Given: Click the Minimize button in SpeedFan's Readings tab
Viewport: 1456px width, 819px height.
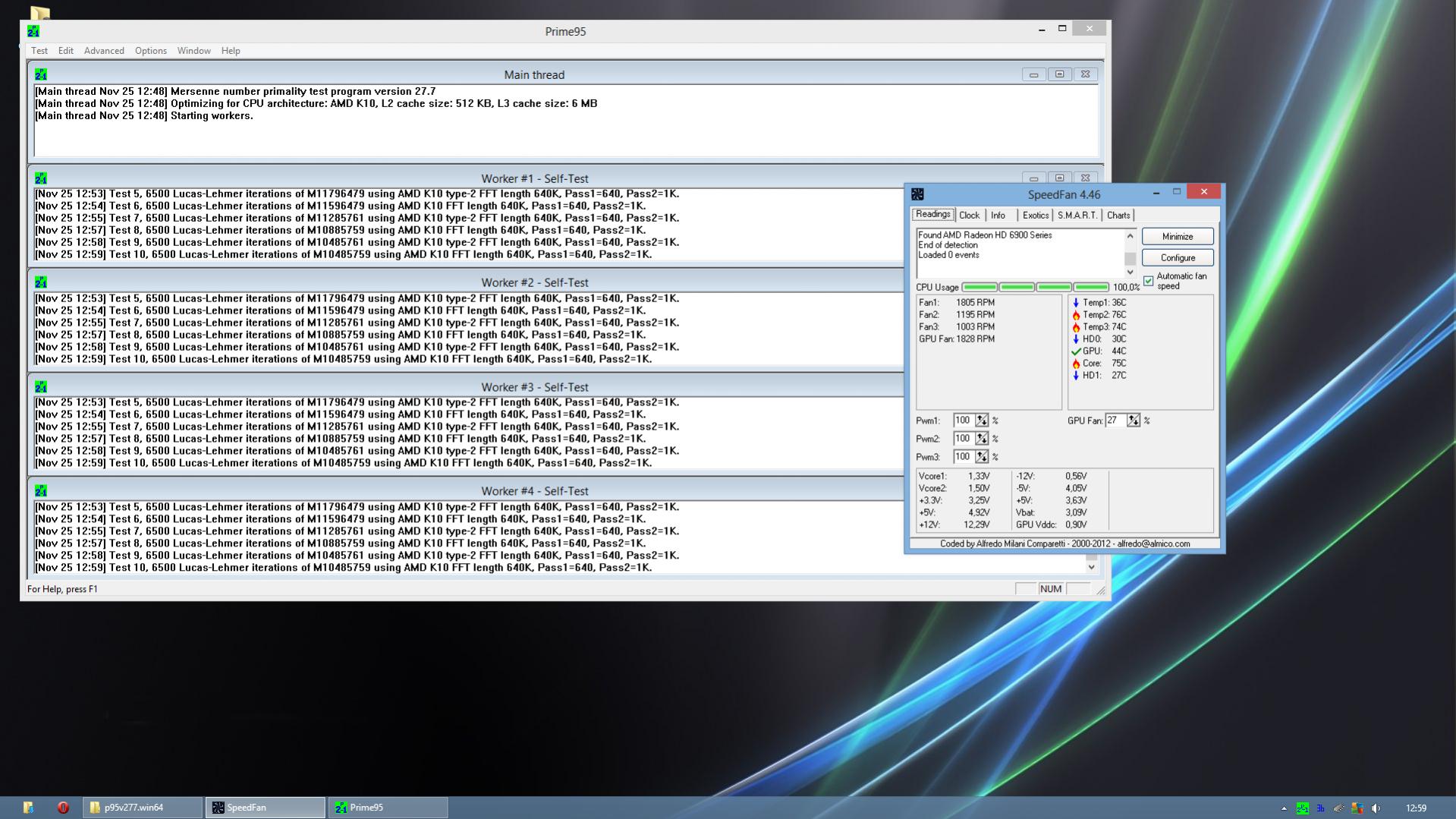Looking at the screenshot, I should [x=1178, y=237].
